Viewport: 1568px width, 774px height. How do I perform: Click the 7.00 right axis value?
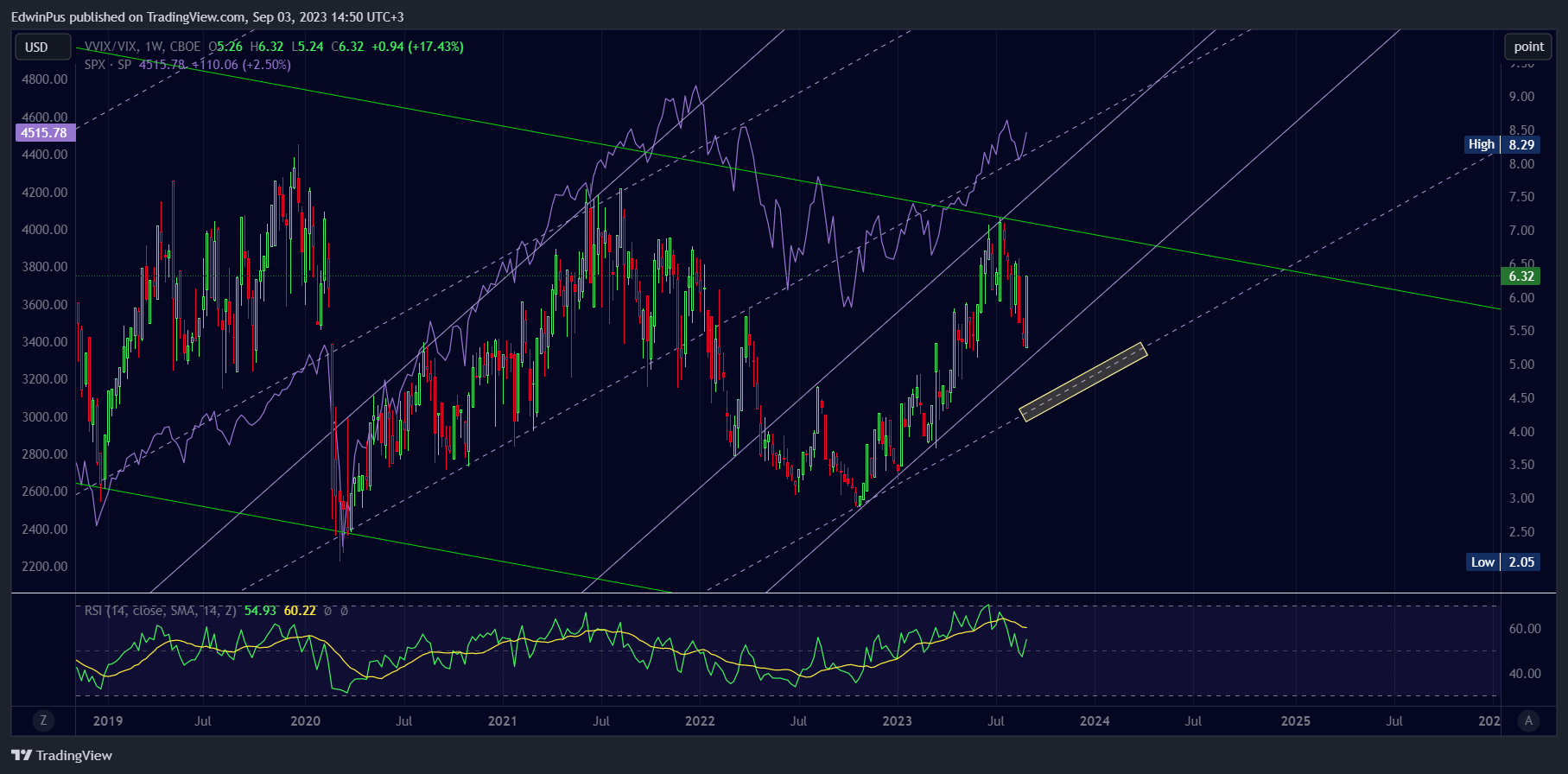point(1521,231)
